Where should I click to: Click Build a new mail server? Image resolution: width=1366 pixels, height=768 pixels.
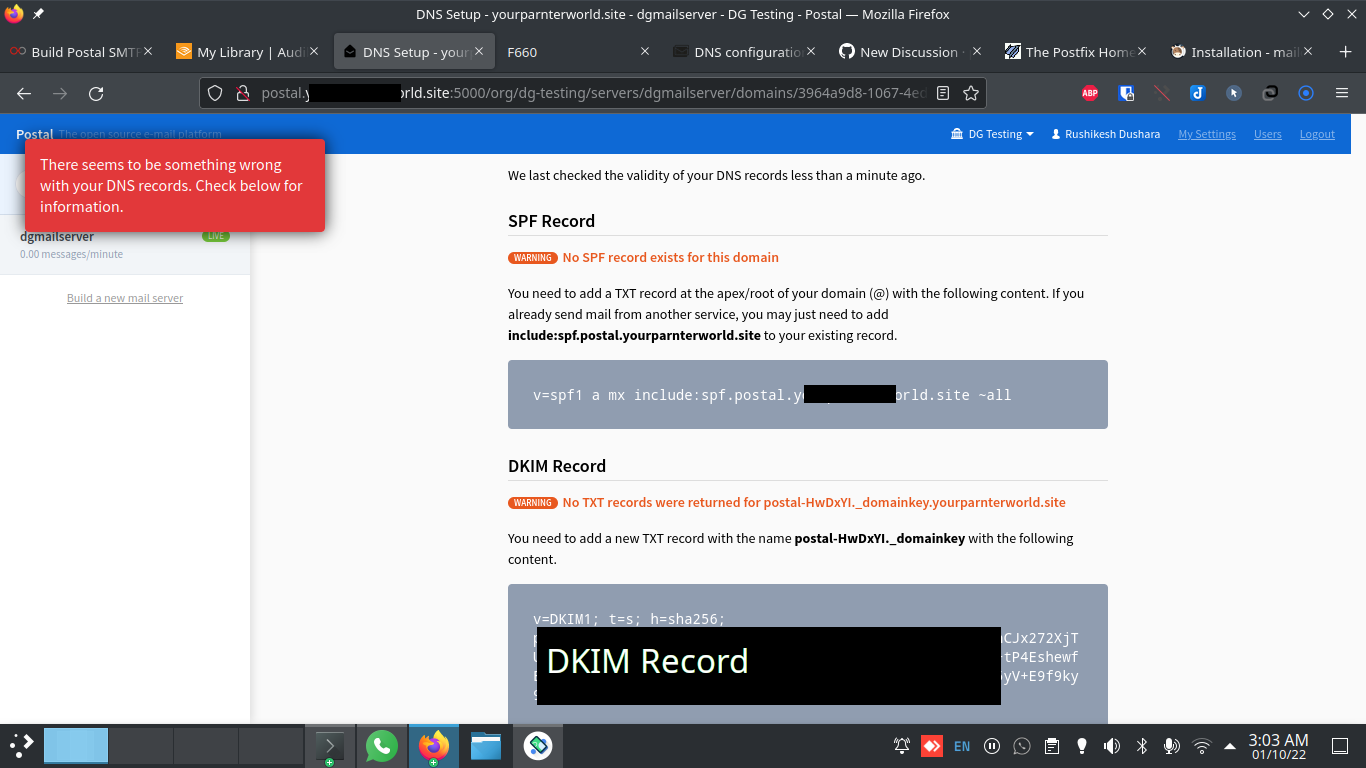(x=125, y=298)
